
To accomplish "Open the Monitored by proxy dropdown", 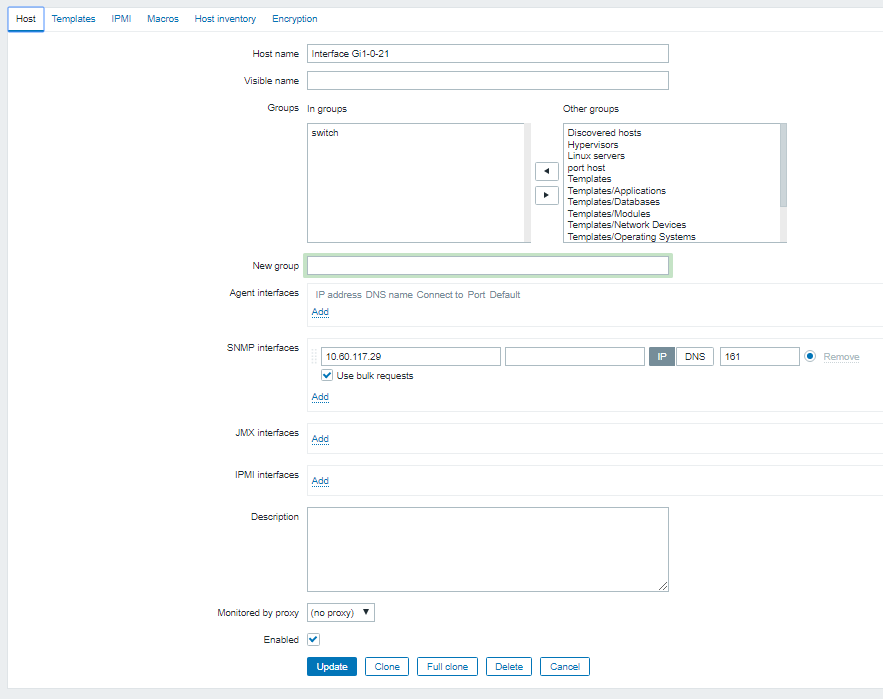I will tap(340, 612).
